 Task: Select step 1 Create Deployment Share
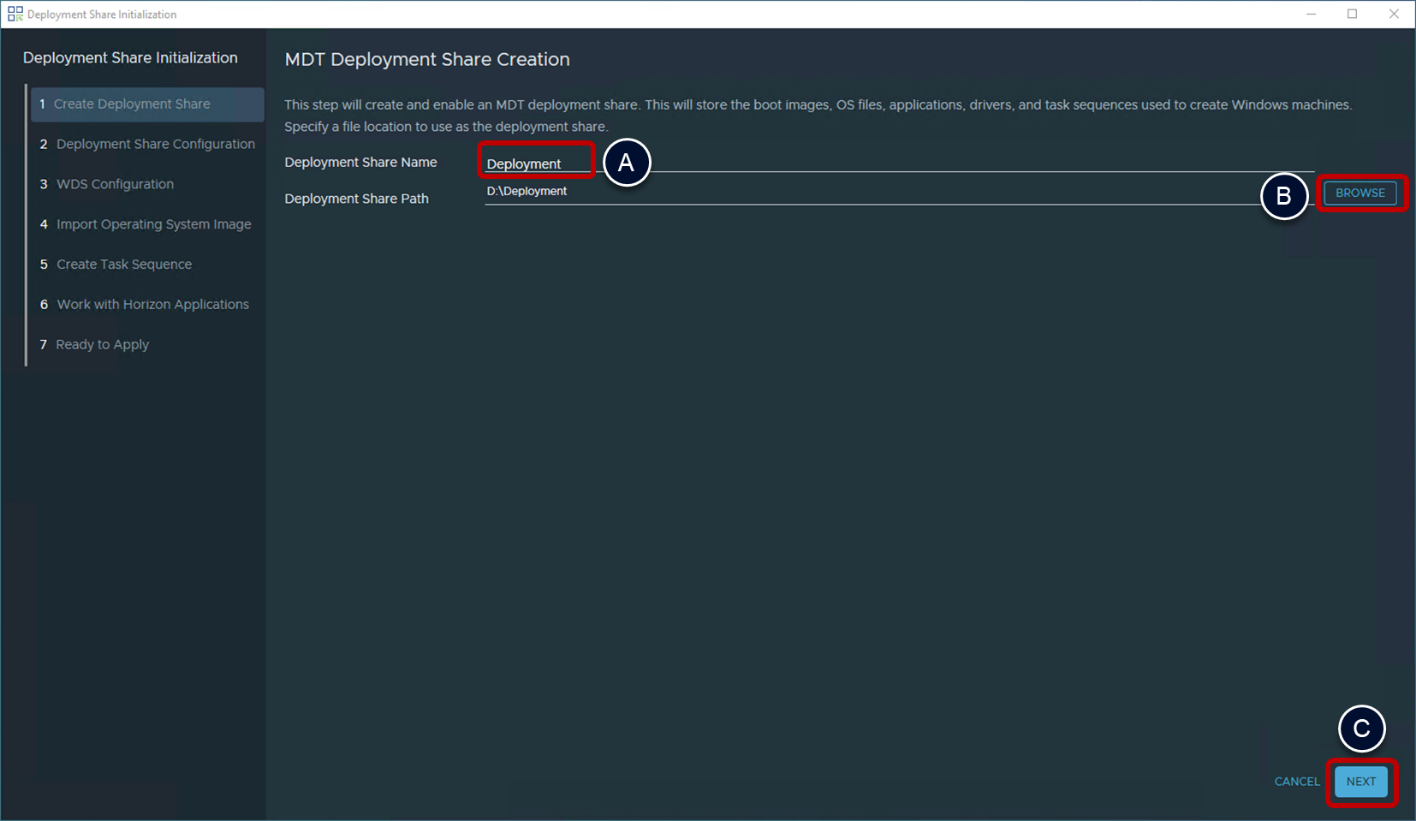point(132,104)
